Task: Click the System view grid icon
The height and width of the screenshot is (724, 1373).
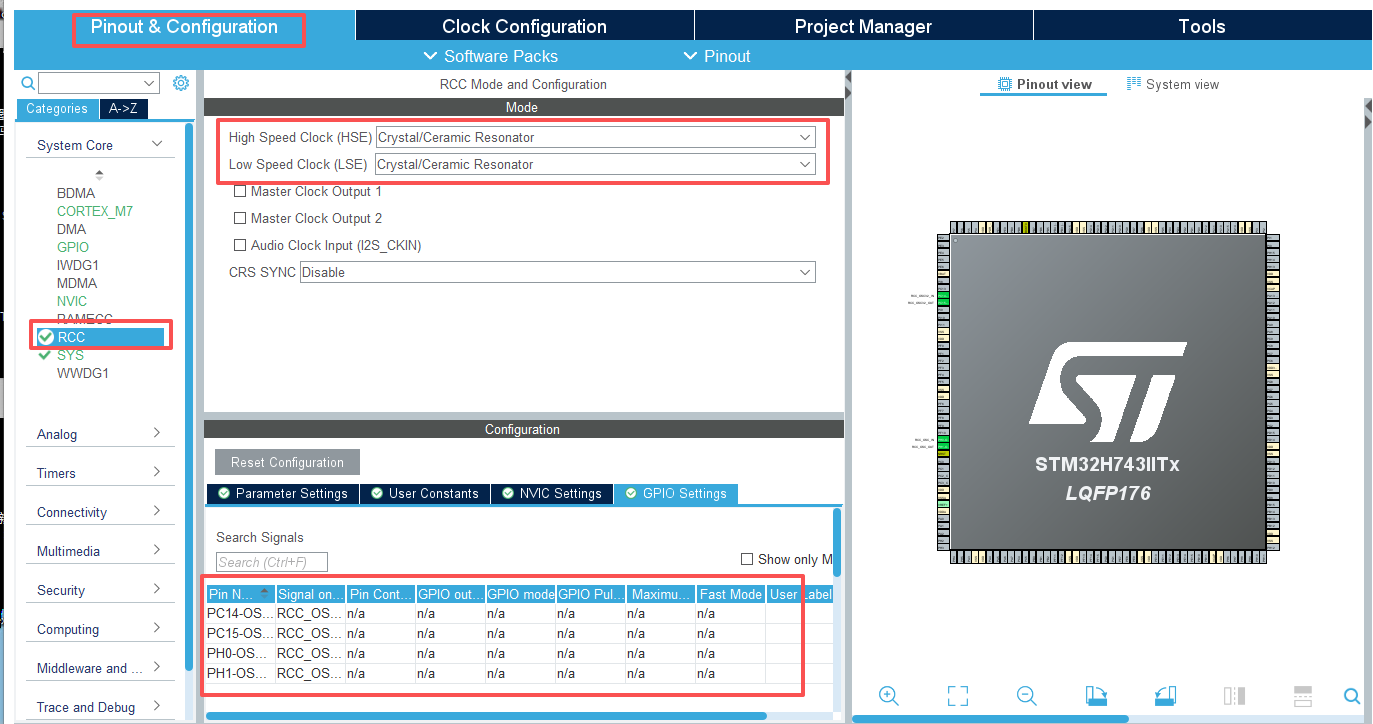Action: [x=1134, y=84]
